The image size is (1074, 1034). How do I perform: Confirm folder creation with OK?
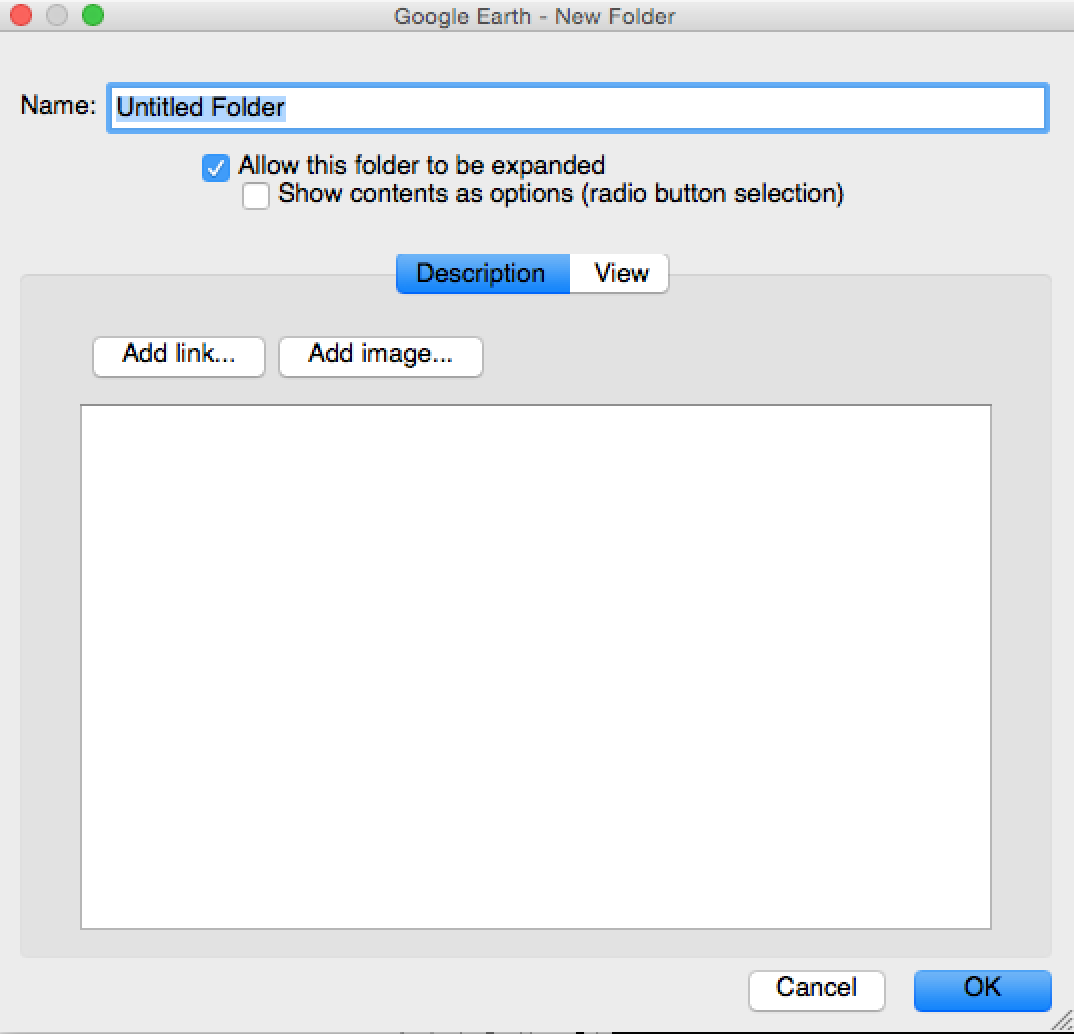[982, 989]
